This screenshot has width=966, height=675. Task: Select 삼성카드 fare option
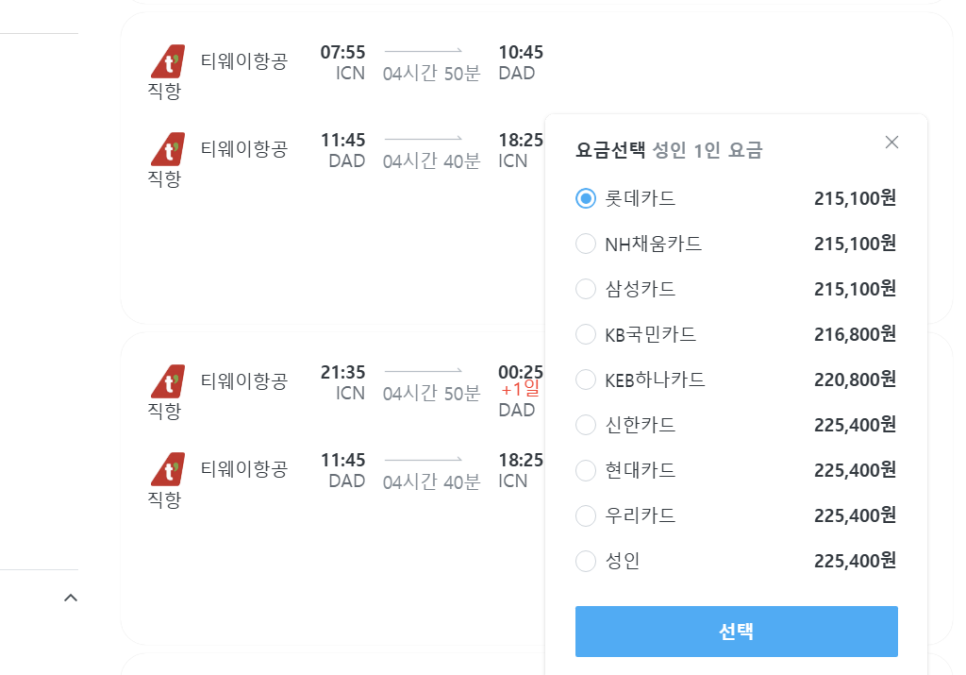585,289
